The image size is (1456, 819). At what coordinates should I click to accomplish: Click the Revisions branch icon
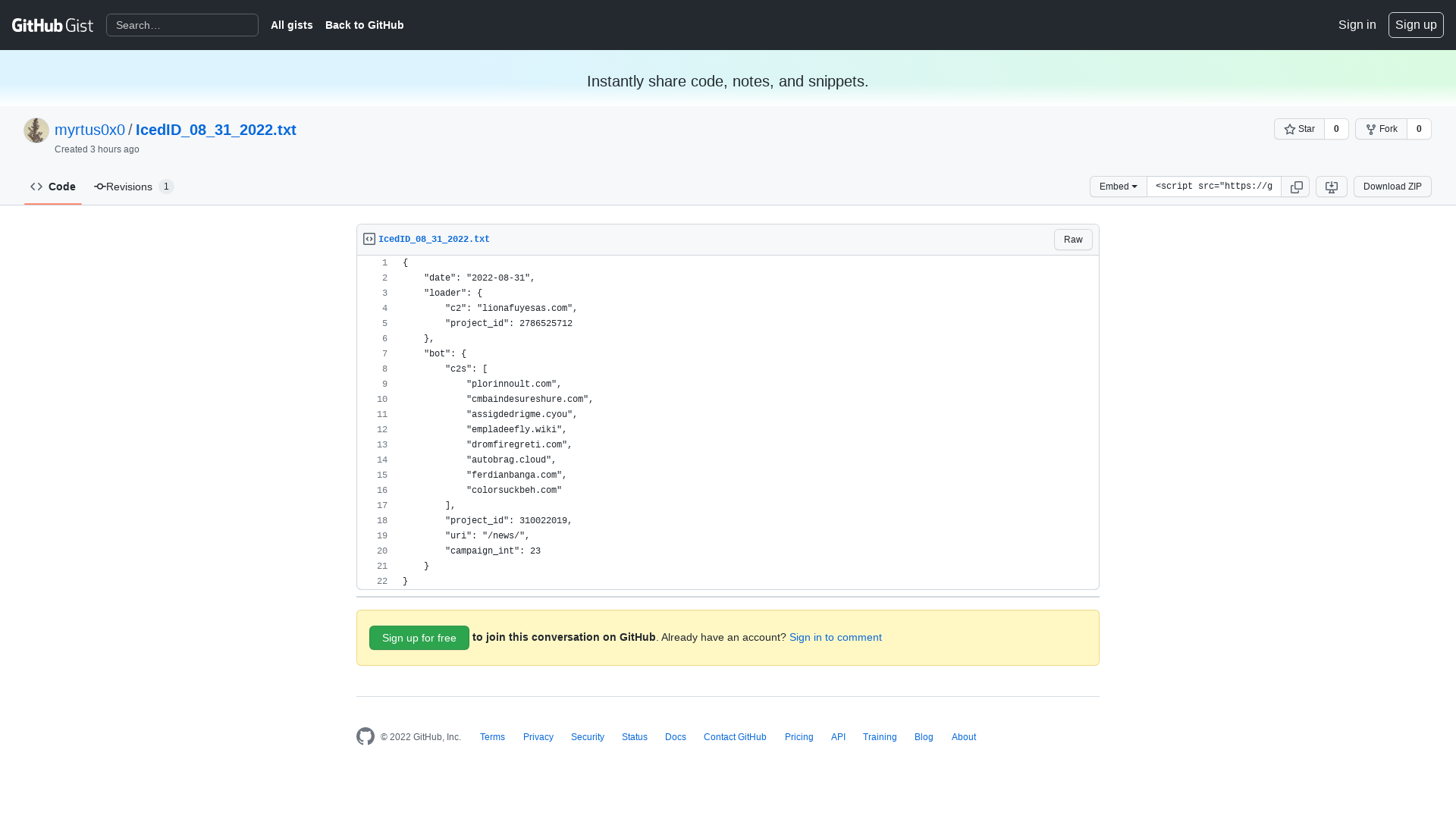99,187
